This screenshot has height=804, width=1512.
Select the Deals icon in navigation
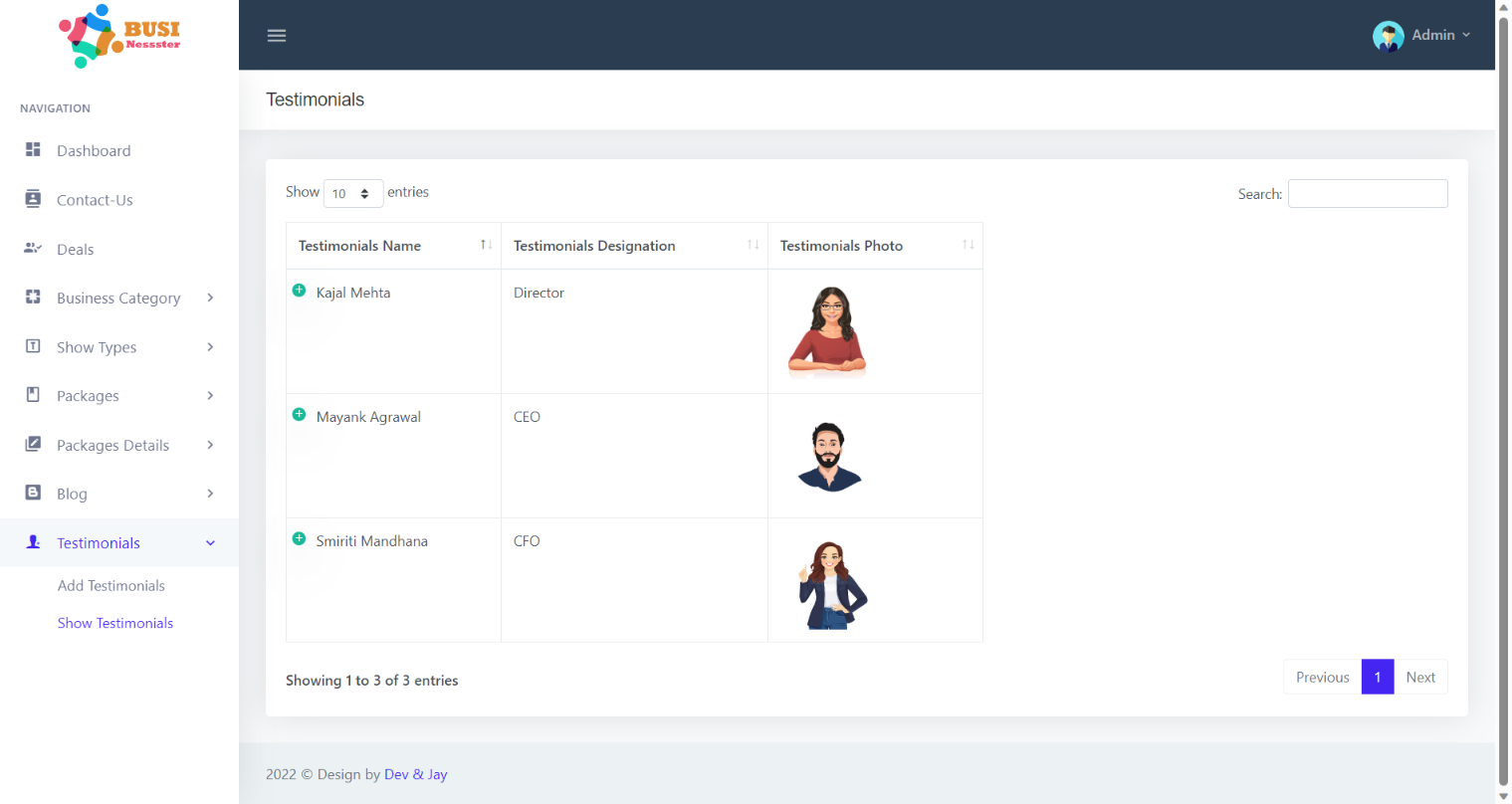point(32,249)
